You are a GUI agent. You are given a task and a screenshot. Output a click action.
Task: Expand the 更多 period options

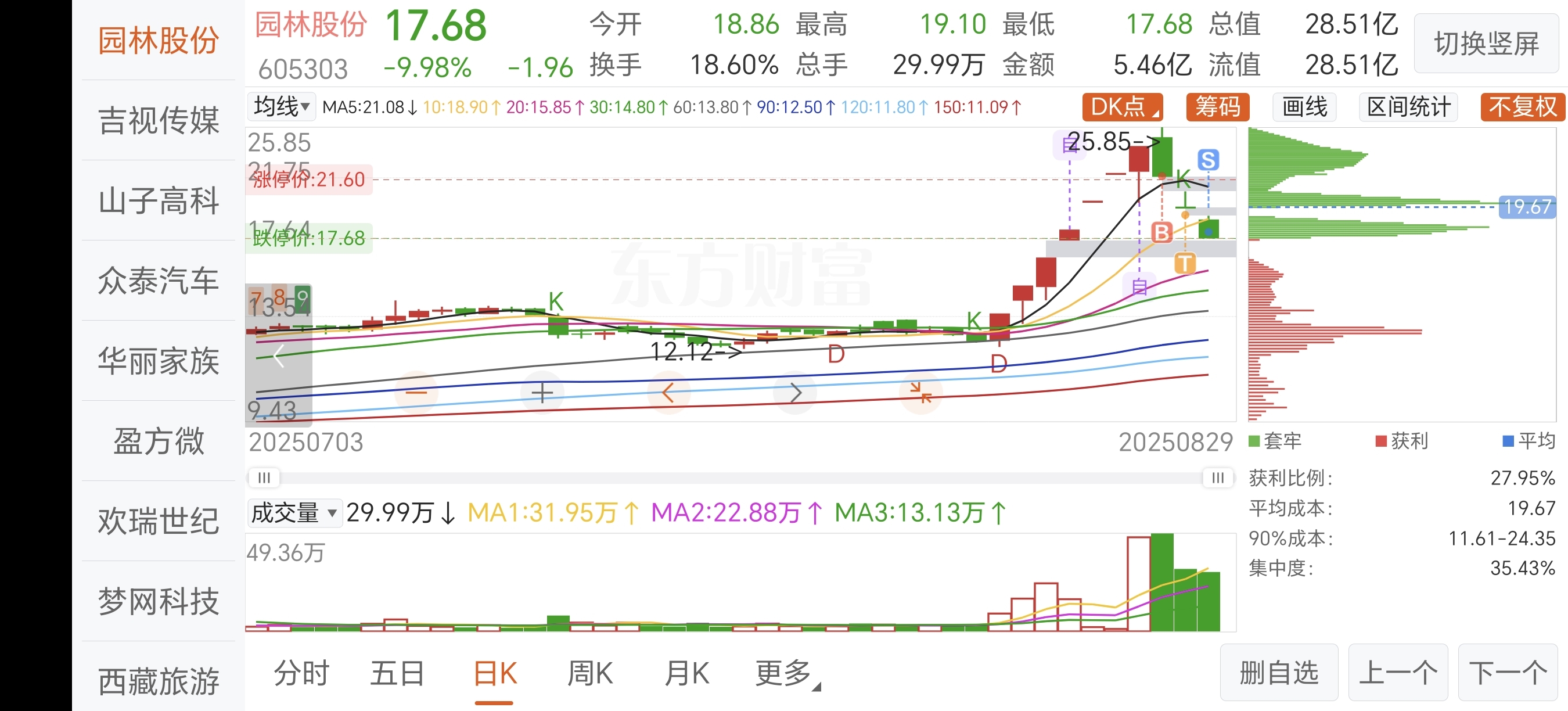point(787,673)
